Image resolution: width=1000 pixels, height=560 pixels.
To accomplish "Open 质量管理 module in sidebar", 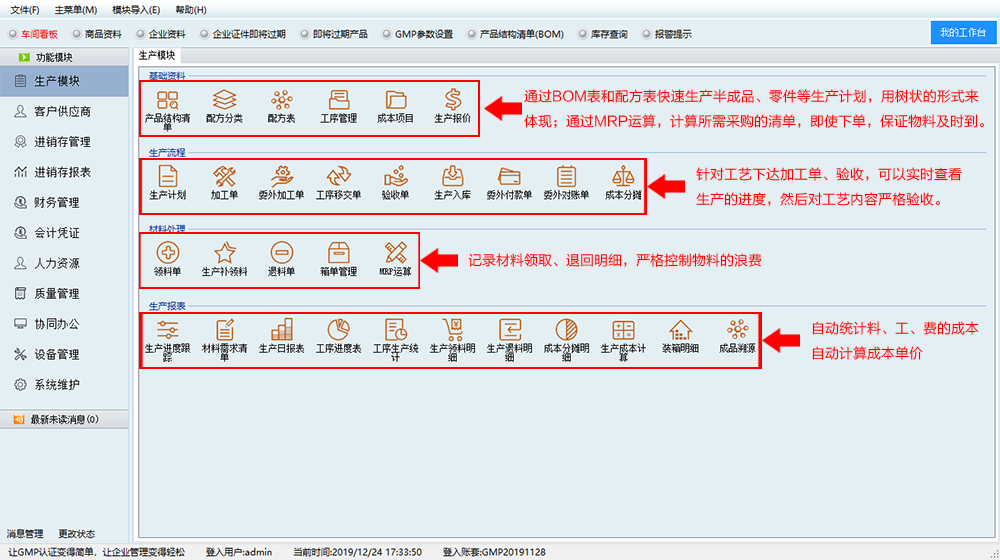I will 64,293.
